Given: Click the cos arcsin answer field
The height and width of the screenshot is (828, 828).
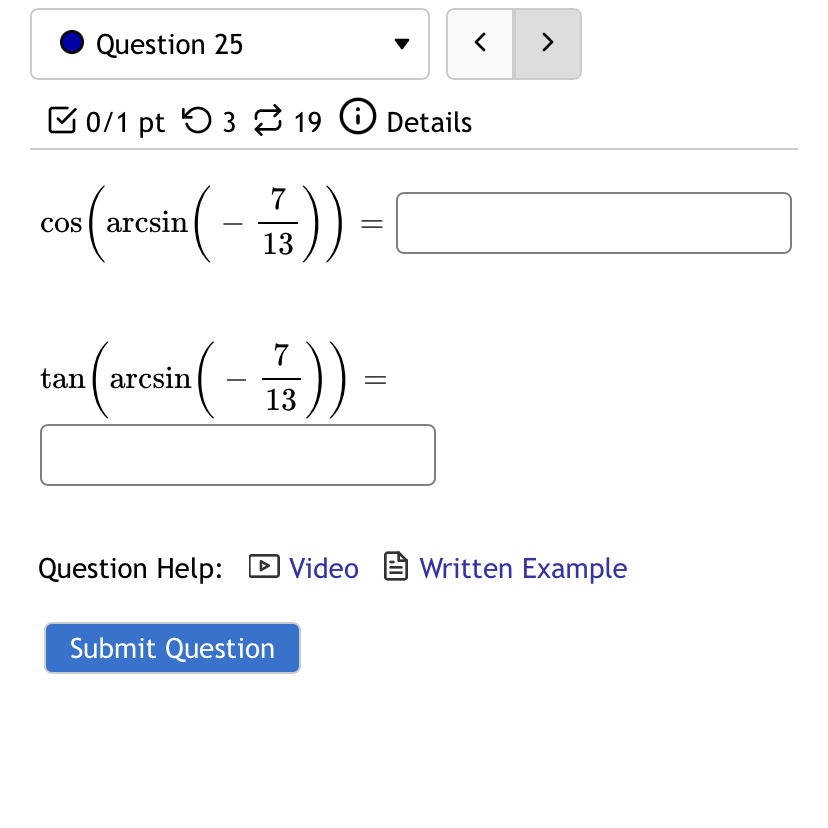Looking at the screenshot, I should (593, 222).
